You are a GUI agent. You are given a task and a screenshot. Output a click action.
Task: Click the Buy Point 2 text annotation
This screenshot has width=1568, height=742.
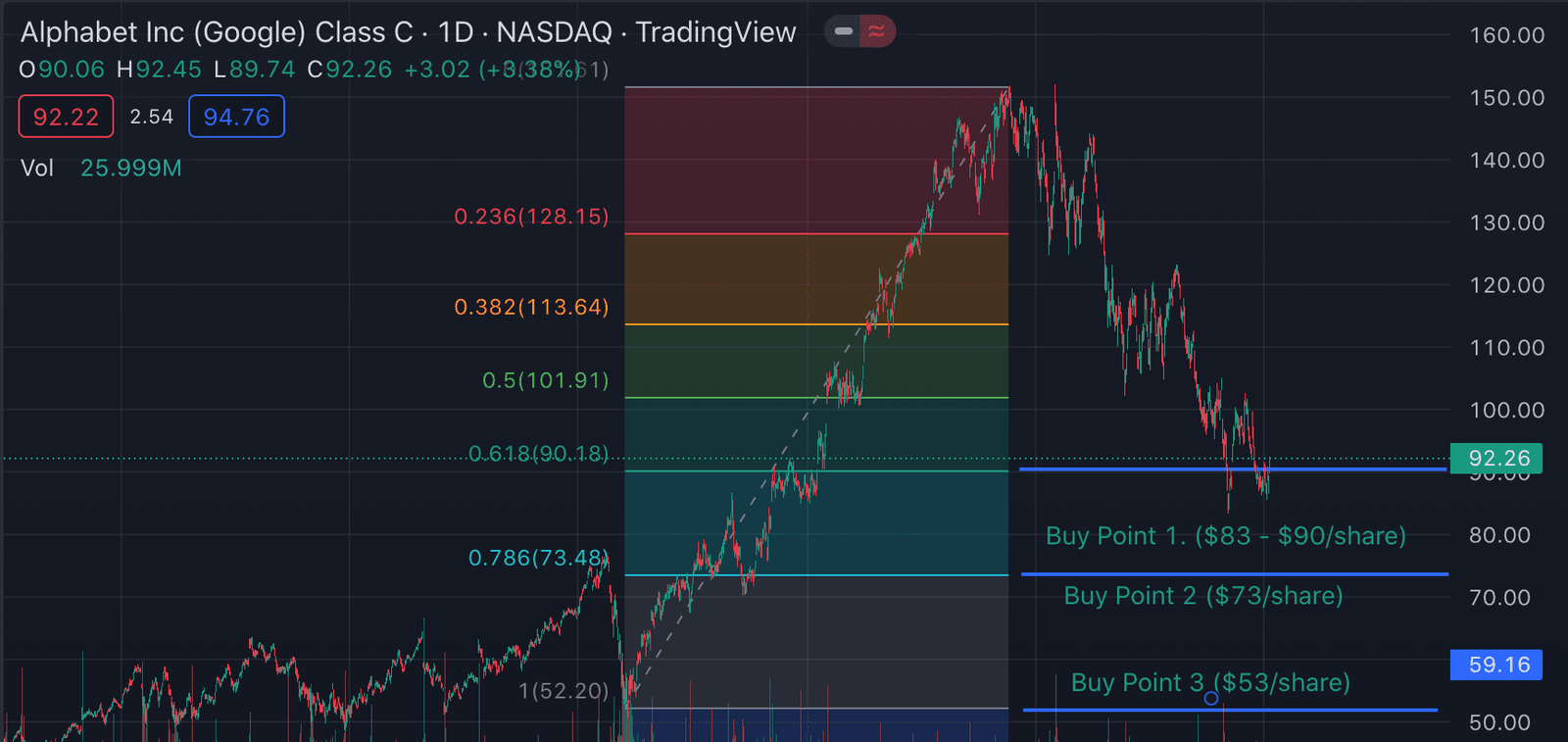(1202, 595)
